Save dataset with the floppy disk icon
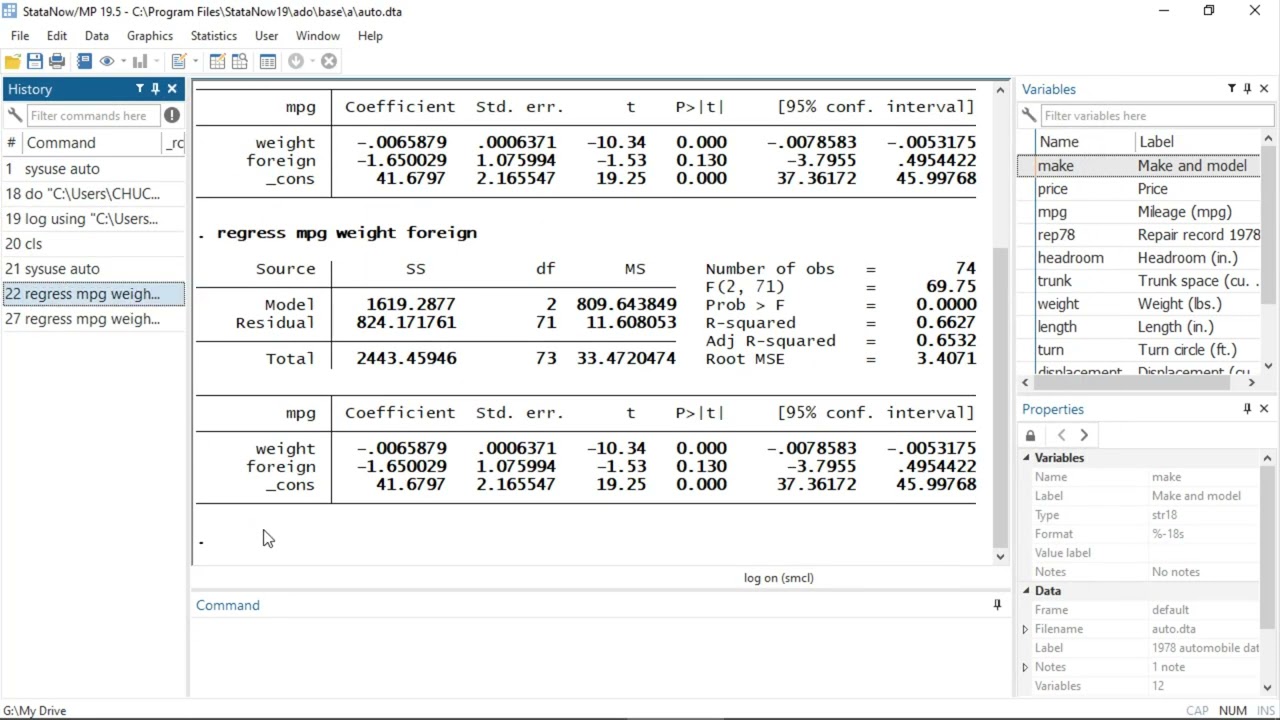1280x720 pixels. (35, 61)
